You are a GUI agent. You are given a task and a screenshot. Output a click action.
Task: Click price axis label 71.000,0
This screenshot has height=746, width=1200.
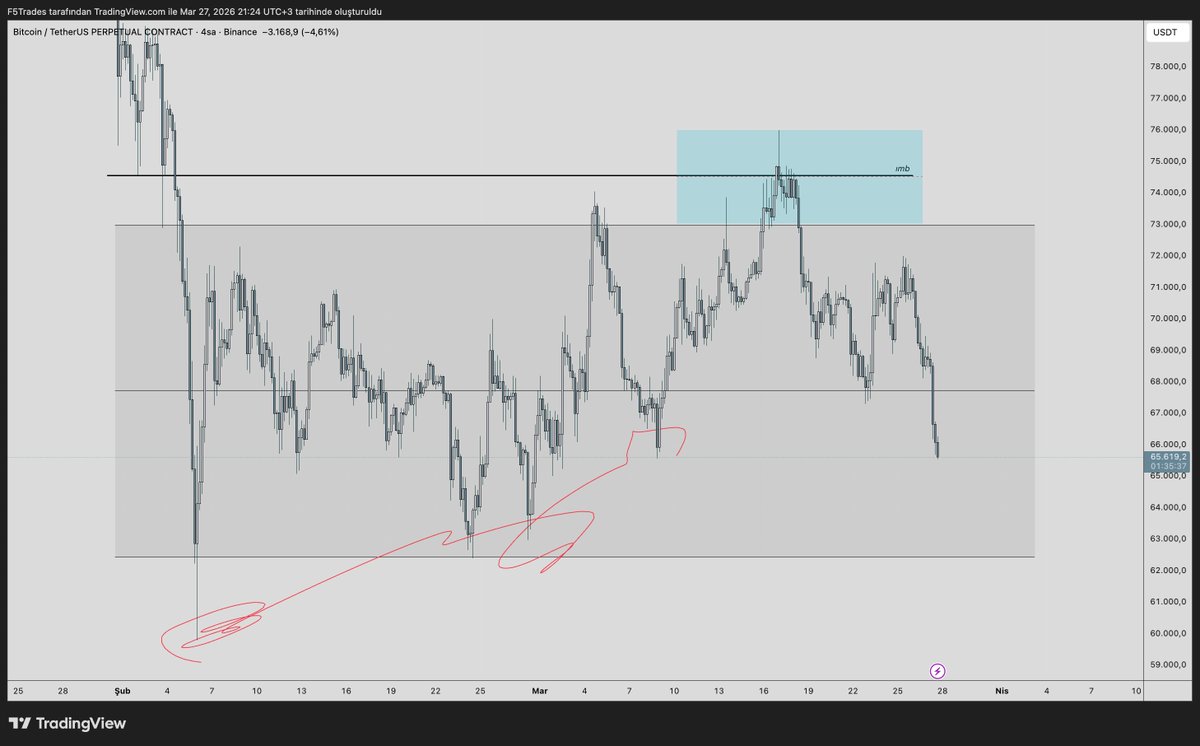(1168, 287)
